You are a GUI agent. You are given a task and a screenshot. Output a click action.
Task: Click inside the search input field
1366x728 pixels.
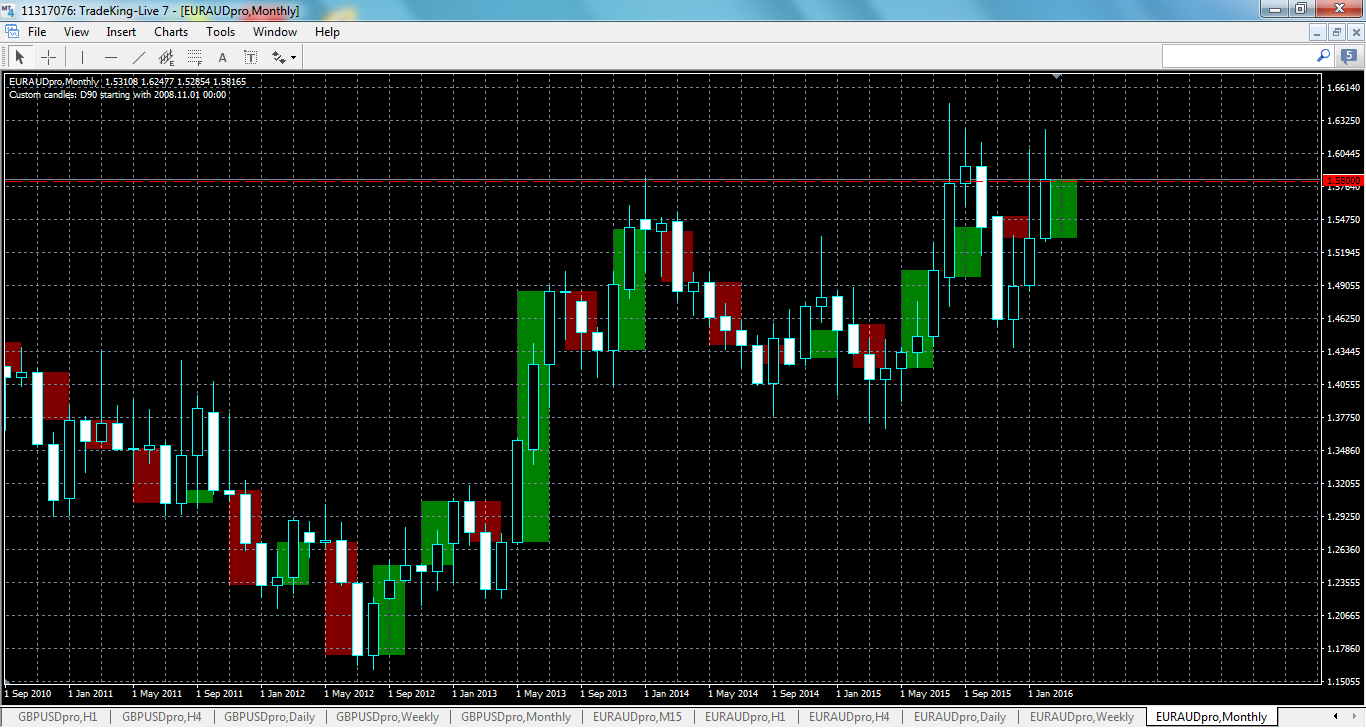tap(1238, 56)
